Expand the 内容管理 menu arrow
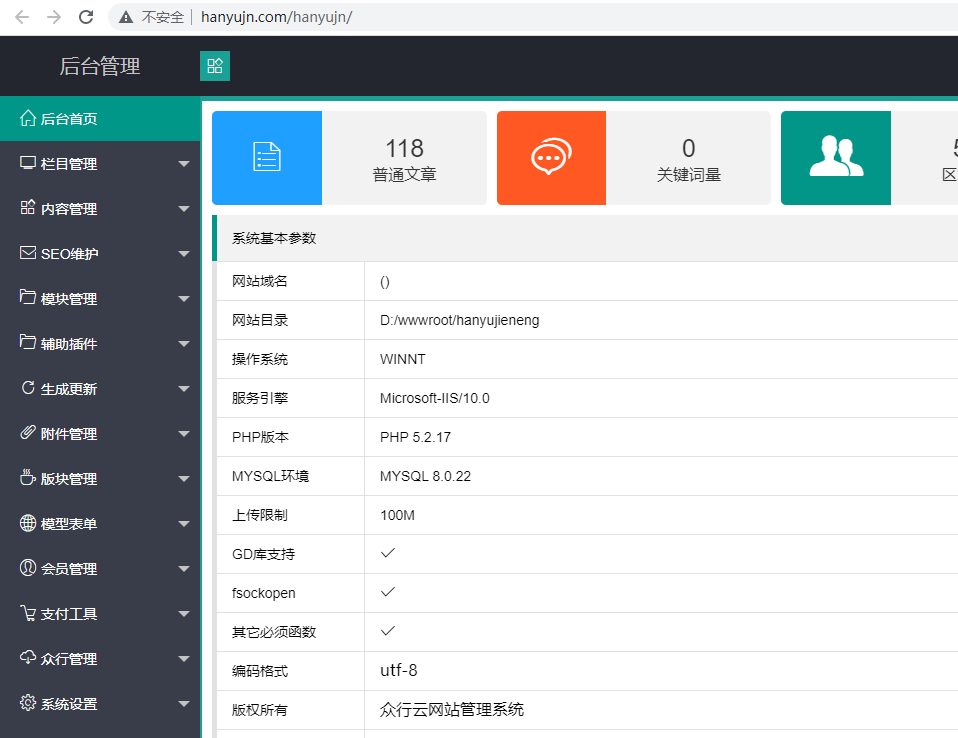The height and width of the screenshot is (738, 958). [183, 209]
